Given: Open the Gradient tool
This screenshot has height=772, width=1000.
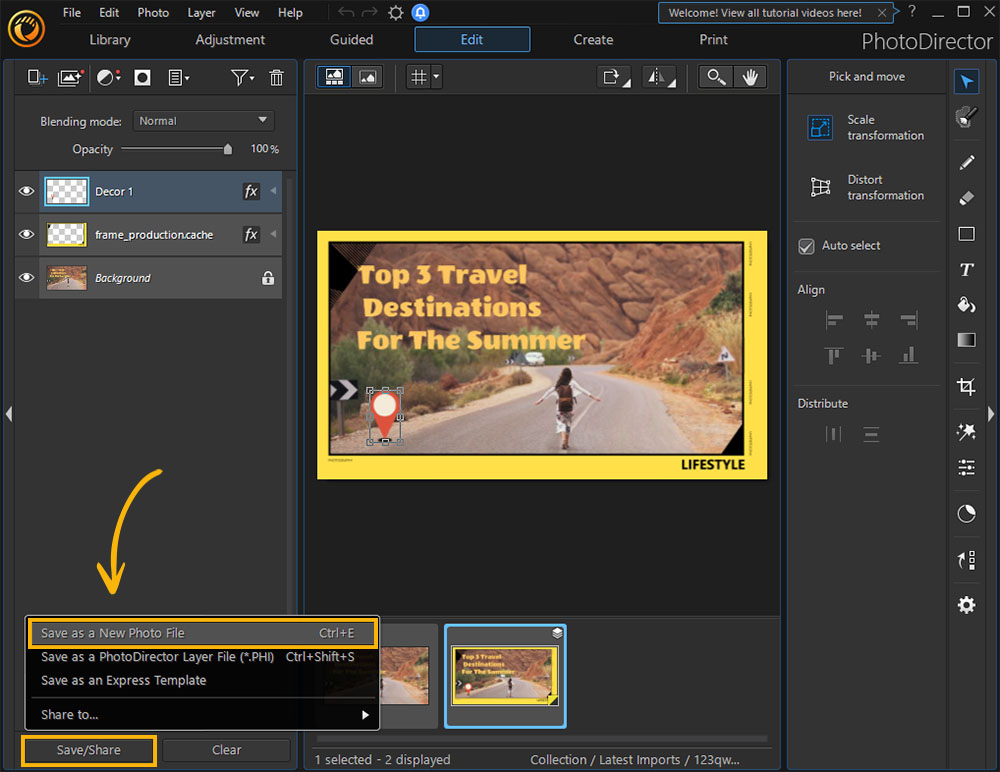Looking at the screenshot, I should [x=966, y=340].
